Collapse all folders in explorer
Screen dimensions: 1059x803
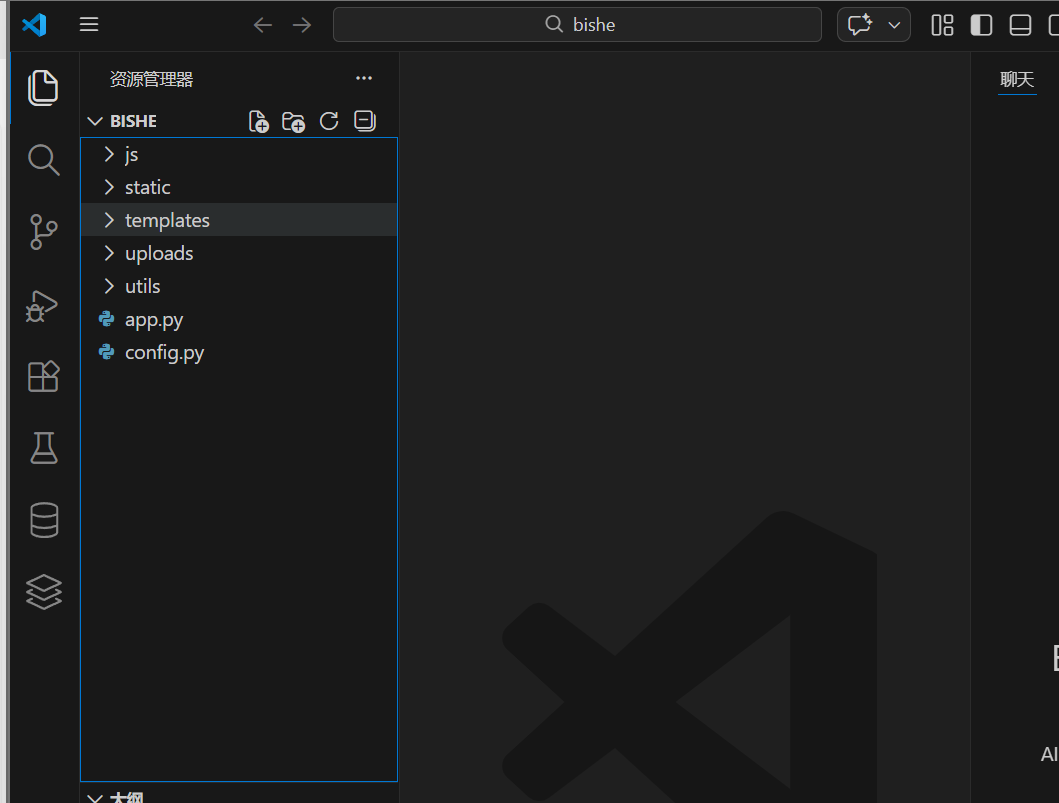365,122
